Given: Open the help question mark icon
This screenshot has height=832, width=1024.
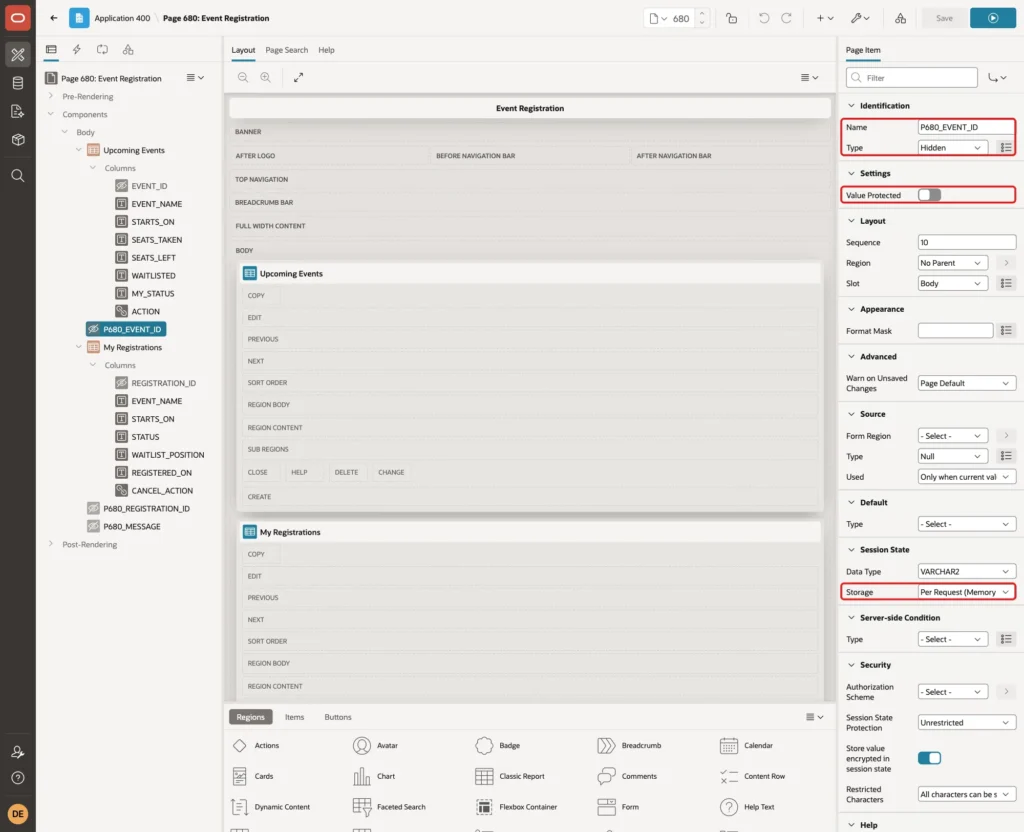Looking at the screenshot, I should [x=18, y=778].
